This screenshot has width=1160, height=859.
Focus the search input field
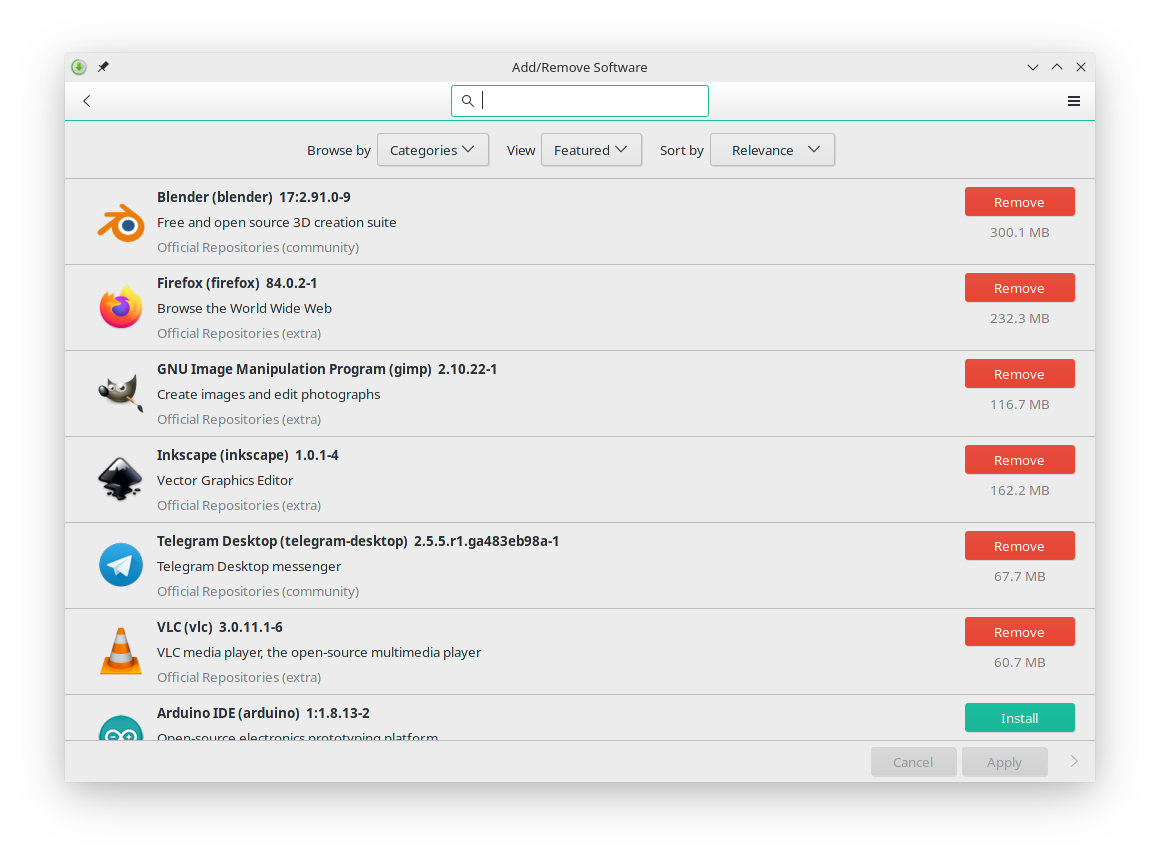tap(580, 101)
